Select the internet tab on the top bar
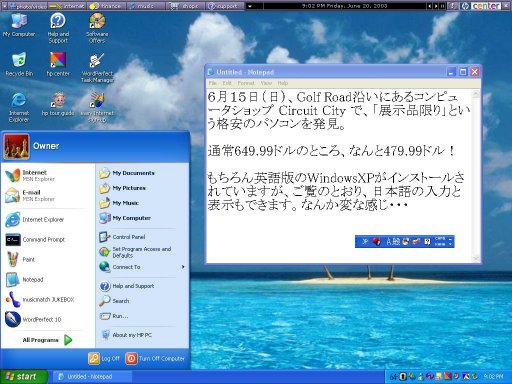512x384 pixels. pyautogui.click(x=67, y=6)
